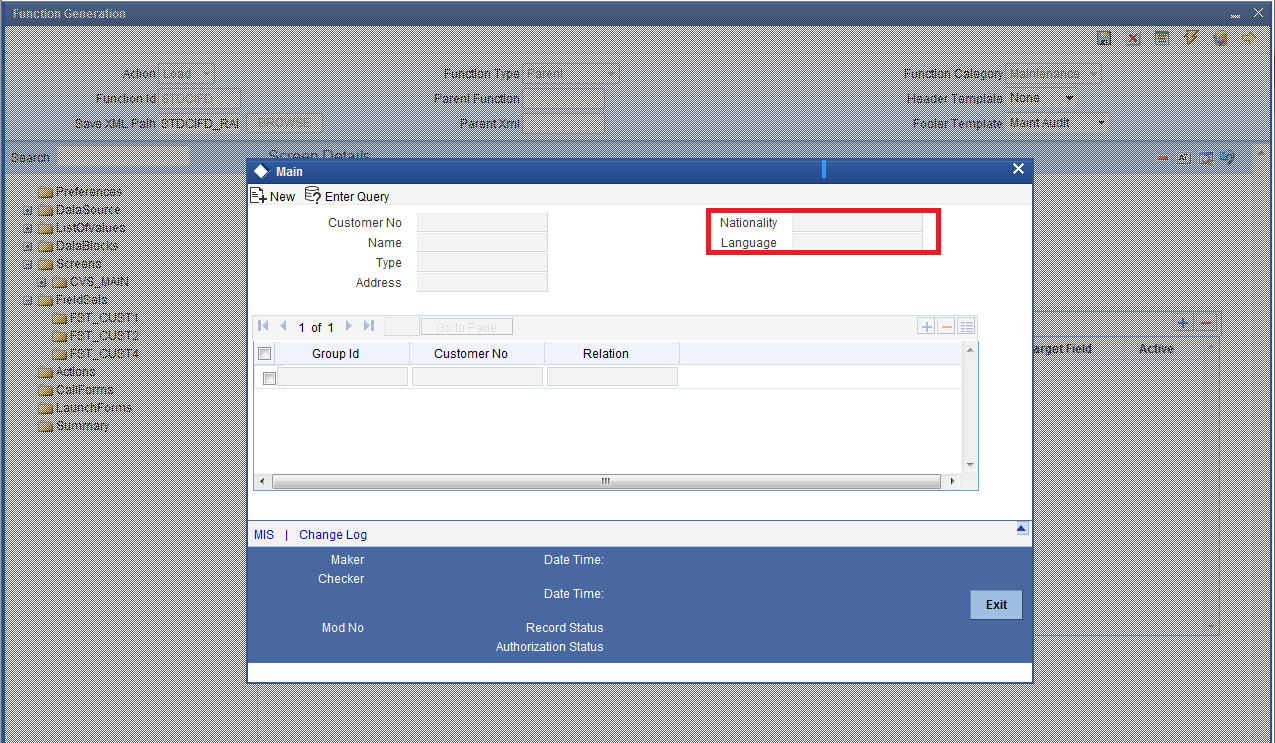Open the Function Category dropdown
The image size is (1275, 743).
[x=1054, y=74]
